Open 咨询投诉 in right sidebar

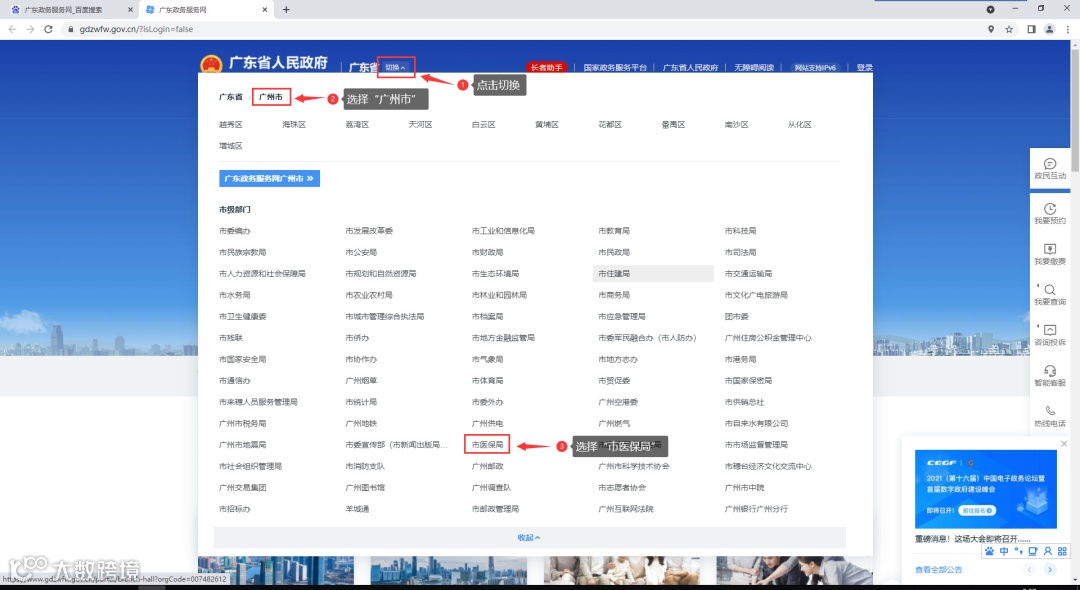tap(1050, 335)
